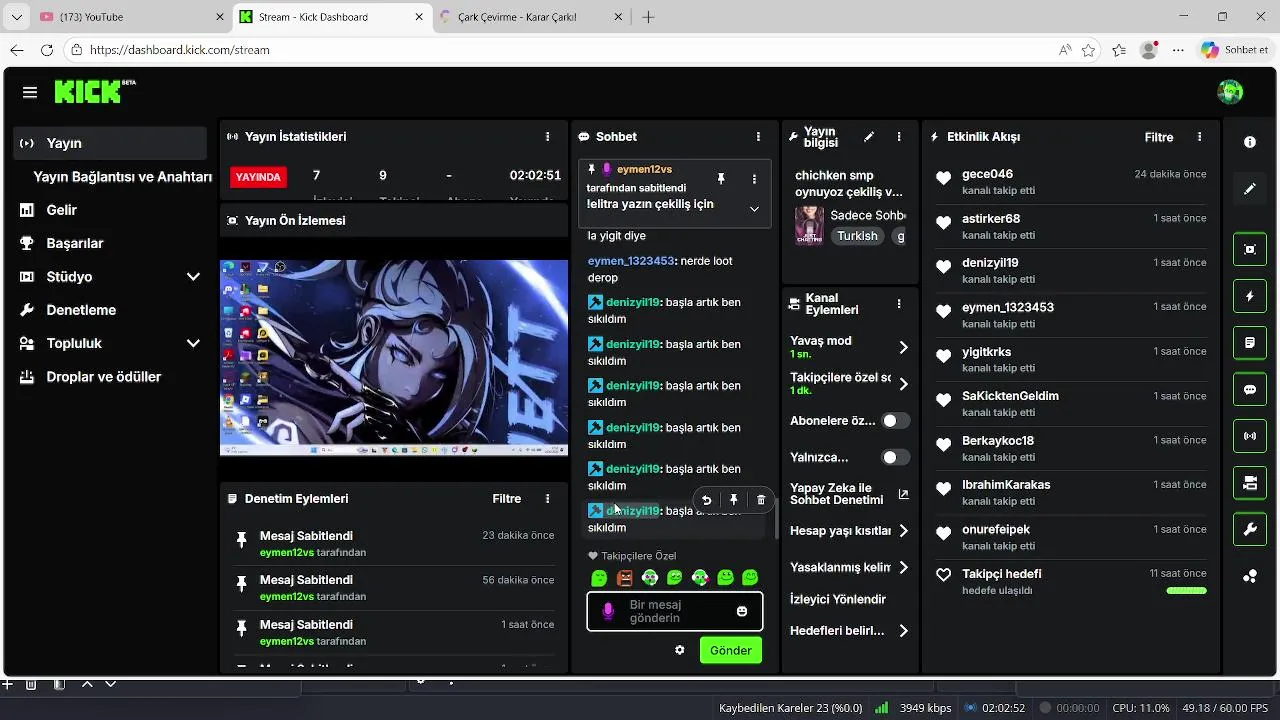Screen dimensions: 1280x720
Task: Toggle the moderation actions note icon in right sidebar
Action: [1250, 343]
